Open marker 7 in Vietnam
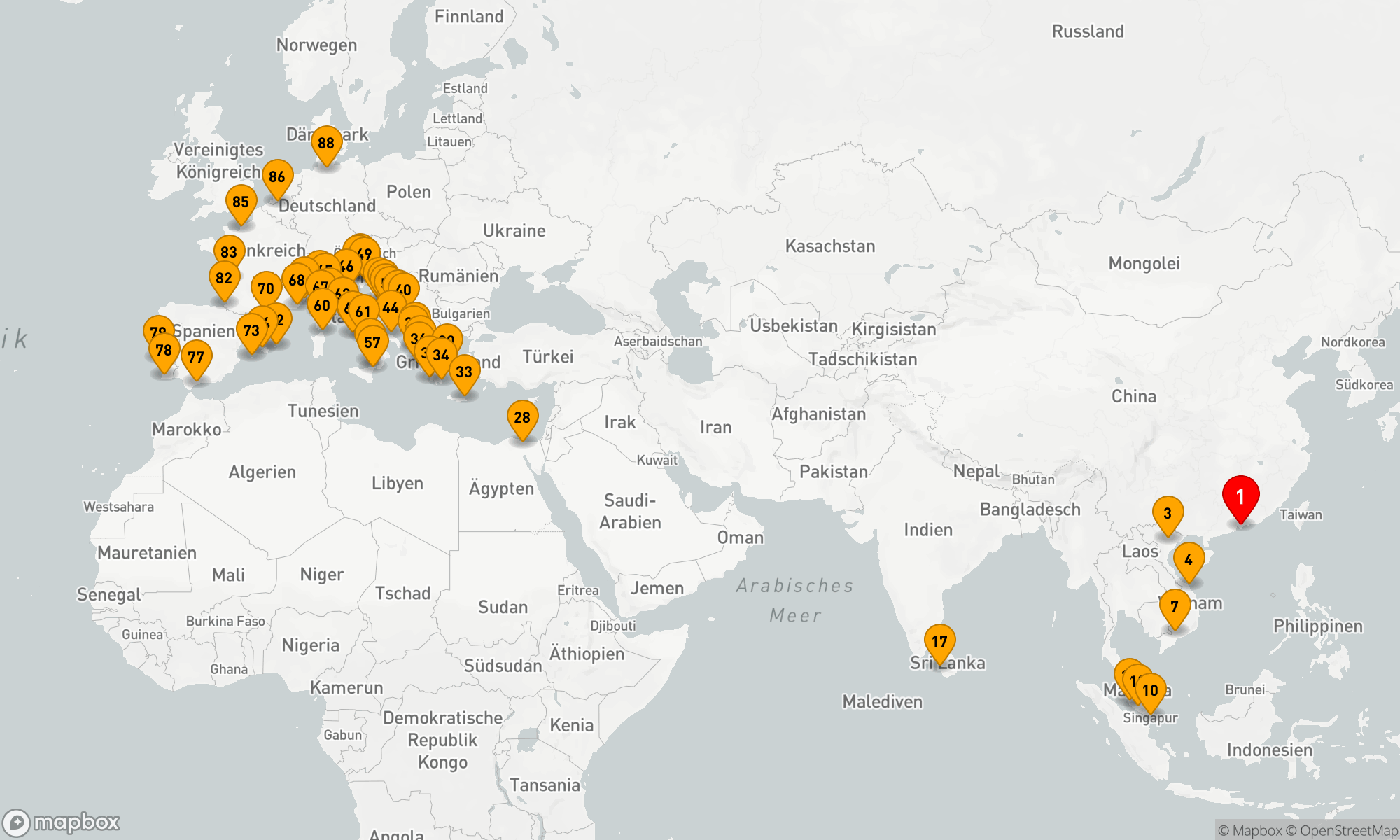The image size is (1400, 840). coord(1175,607)
